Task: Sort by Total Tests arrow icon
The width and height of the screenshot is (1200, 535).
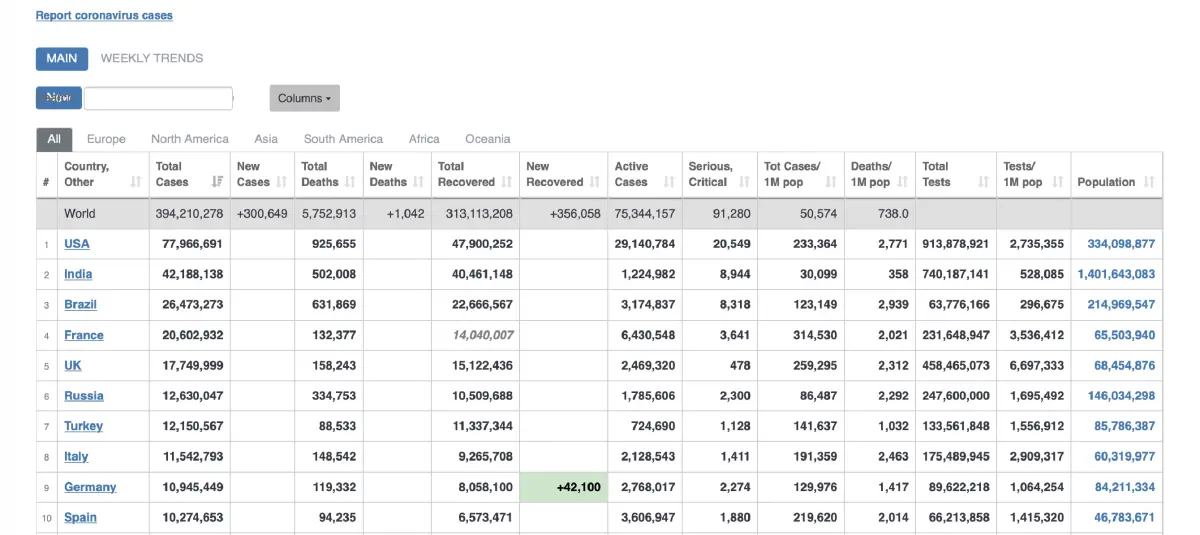Action: 983,182
